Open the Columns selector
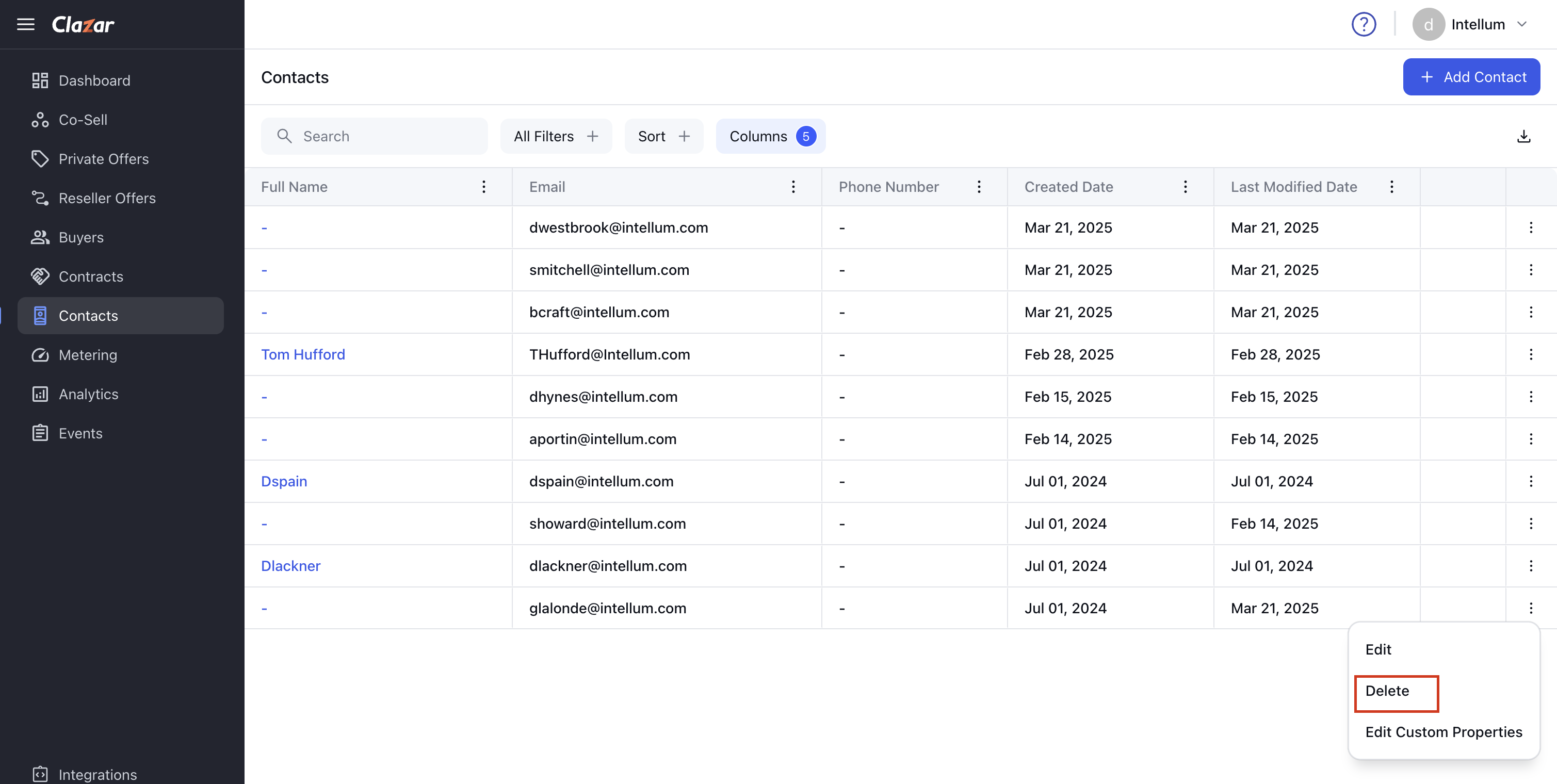1557x784 pixels. (x=771, y=136)
